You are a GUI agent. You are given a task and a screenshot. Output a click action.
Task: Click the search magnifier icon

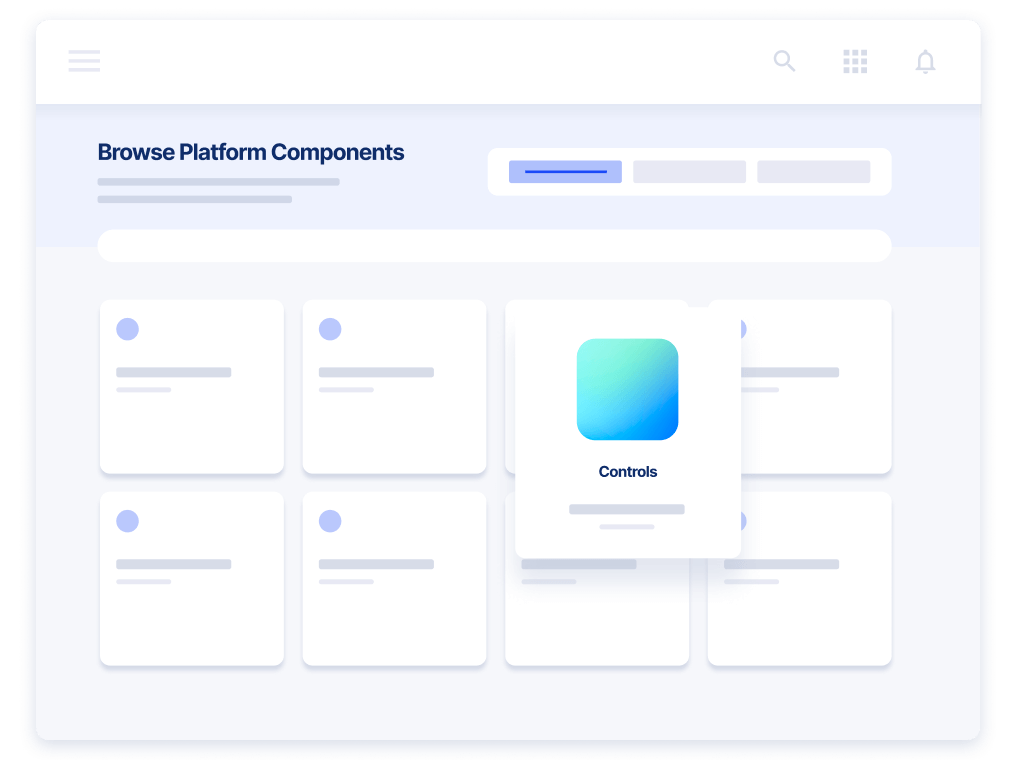(x=784, y=61)
